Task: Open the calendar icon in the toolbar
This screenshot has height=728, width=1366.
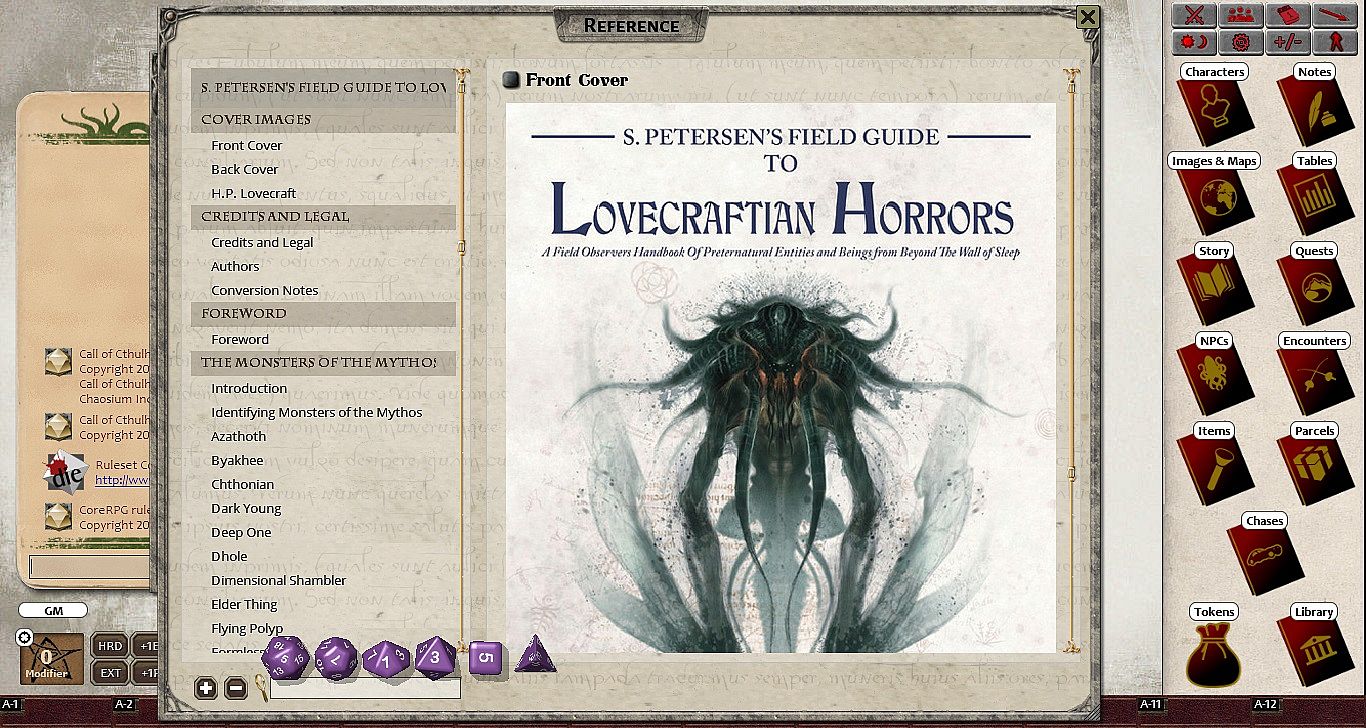Action: click(1287, 15)
